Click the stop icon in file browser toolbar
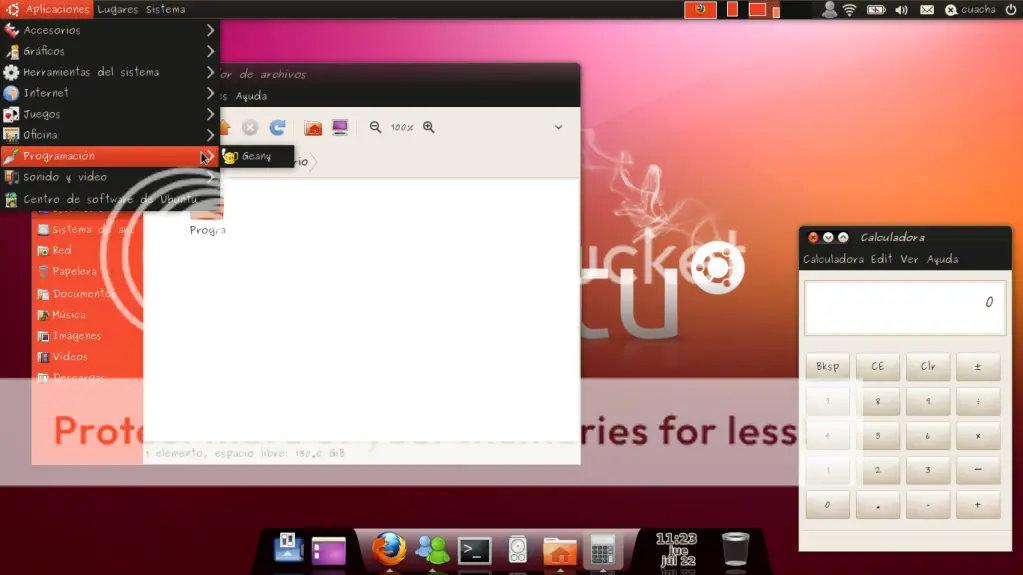 250,127
